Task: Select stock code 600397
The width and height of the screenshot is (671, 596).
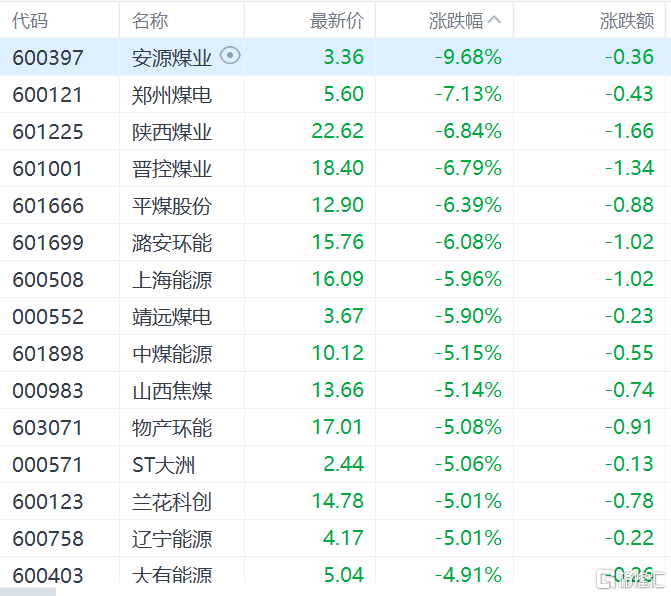Action: [48, 58]
